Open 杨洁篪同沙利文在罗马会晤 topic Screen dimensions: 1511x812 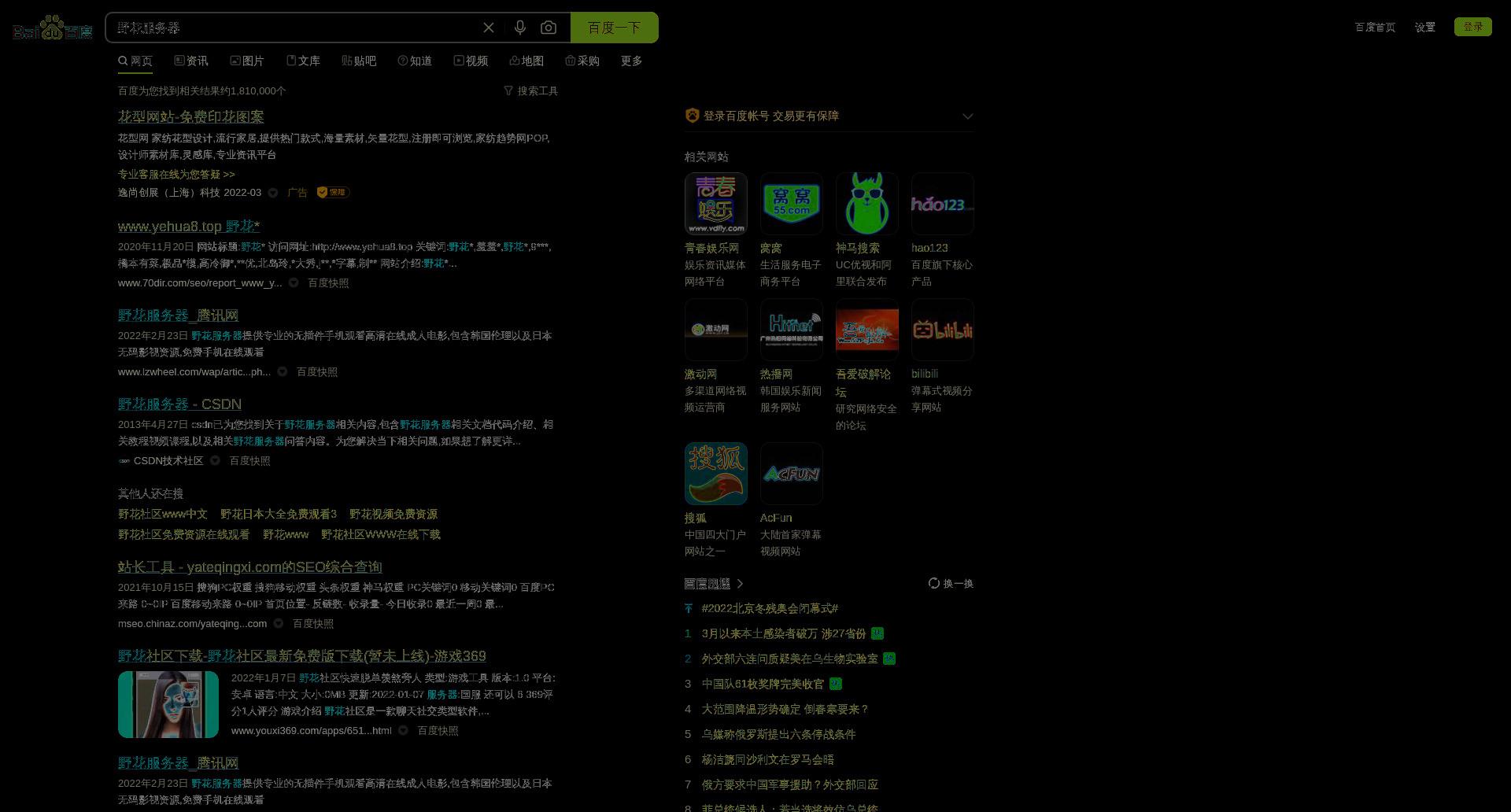(x=767, y=759)
